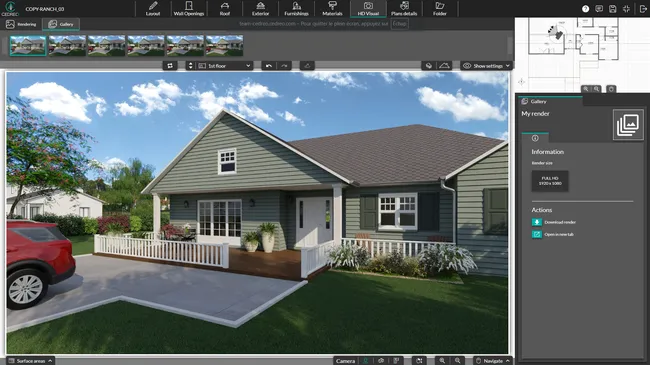Screen dimensions: 650x365
Task: Click the Échap key hint
Action: coord(400,24)
